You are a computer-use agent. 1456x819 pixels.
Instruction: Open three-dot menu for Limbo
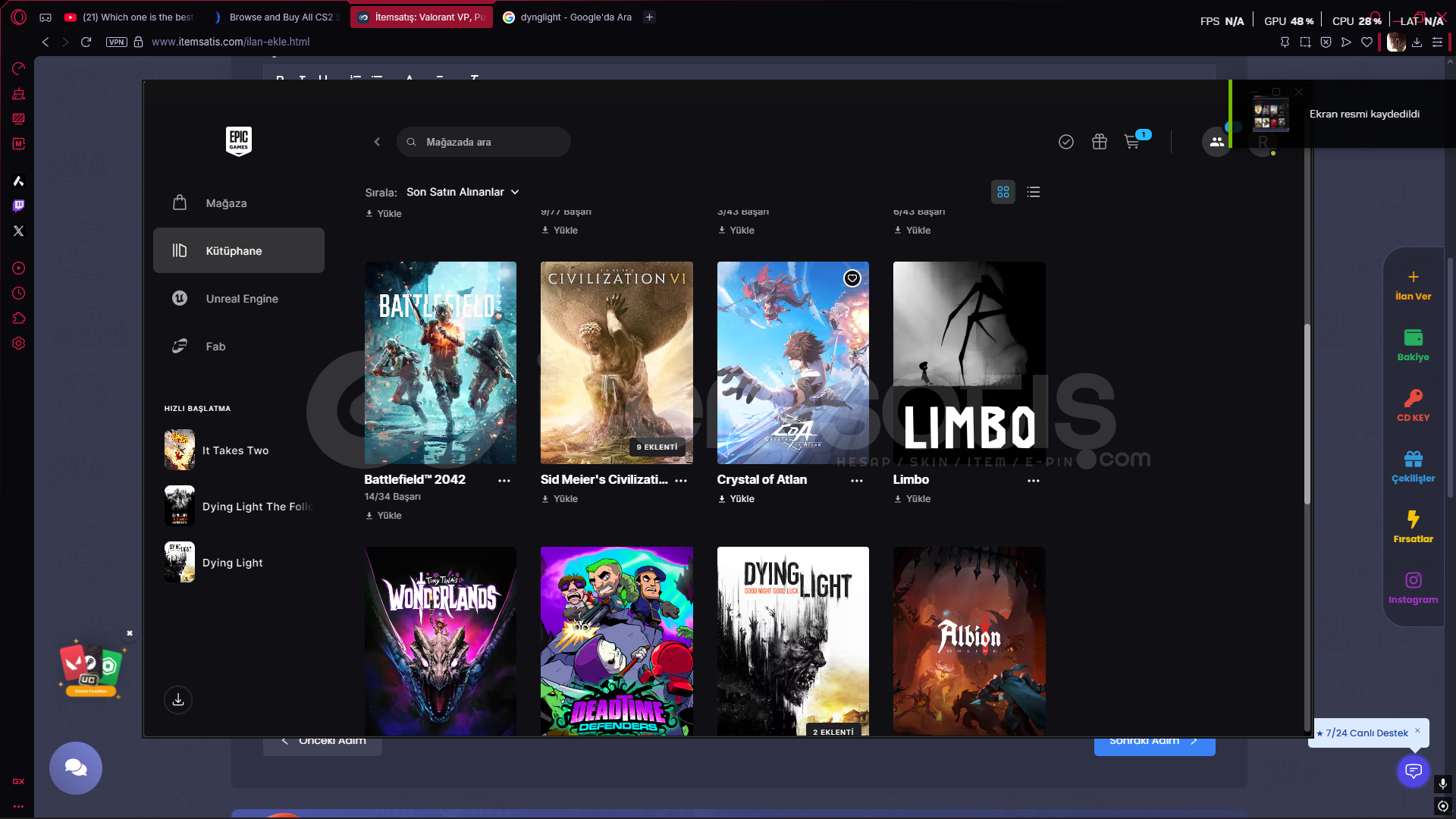pos(1033,481)
